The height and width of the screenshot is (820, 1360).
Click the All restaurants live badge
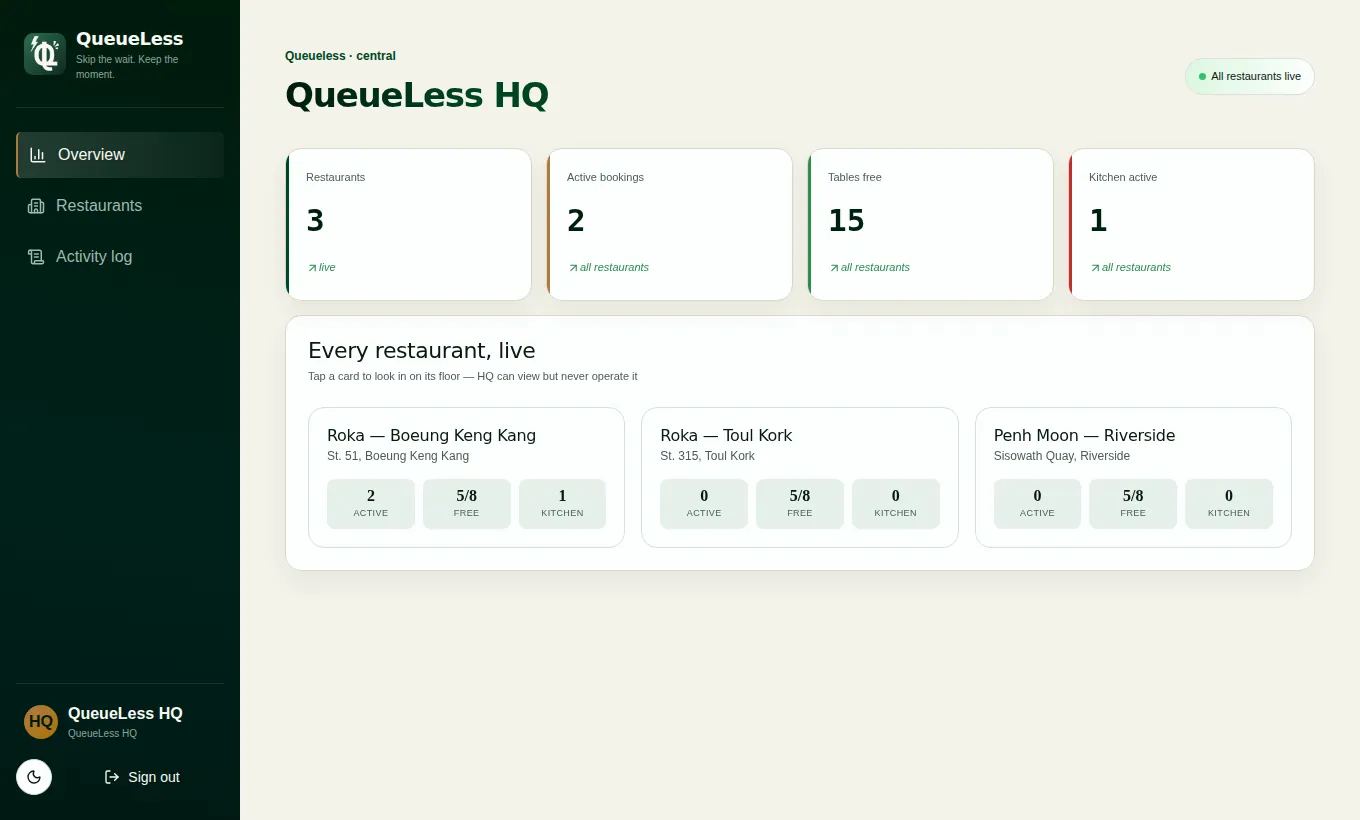(1250, 76)
